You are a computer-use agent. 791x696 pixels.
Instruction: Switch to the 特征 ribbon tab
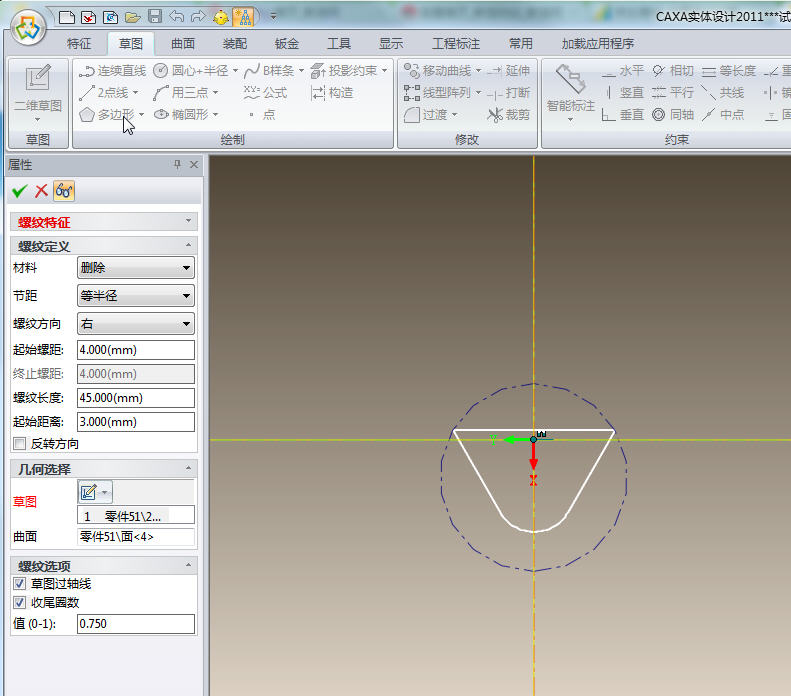point(79,44)
